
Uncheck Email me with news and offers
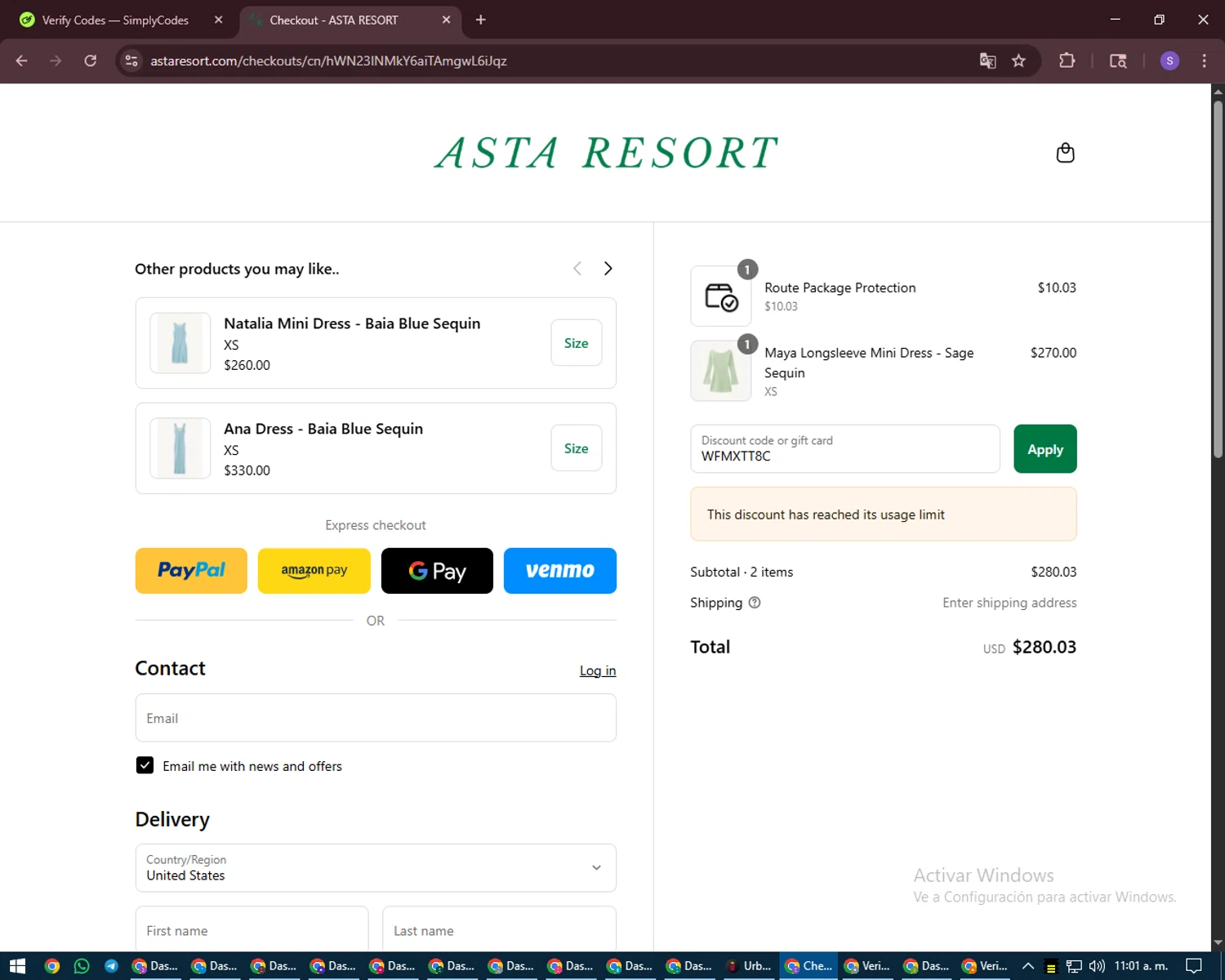145,765
